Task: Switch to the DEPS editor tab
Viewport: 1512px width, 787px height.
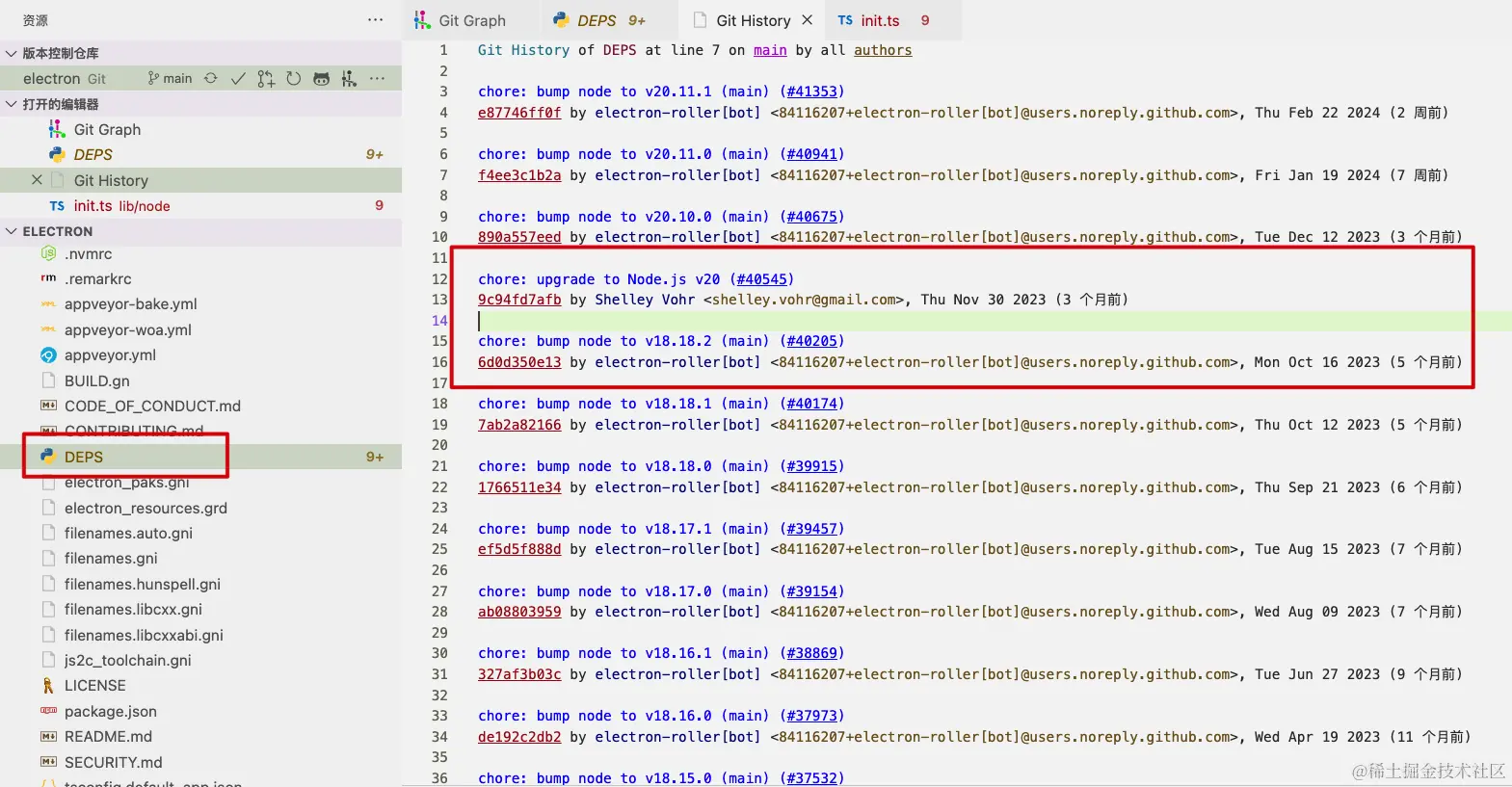Action: coord(610,20)
